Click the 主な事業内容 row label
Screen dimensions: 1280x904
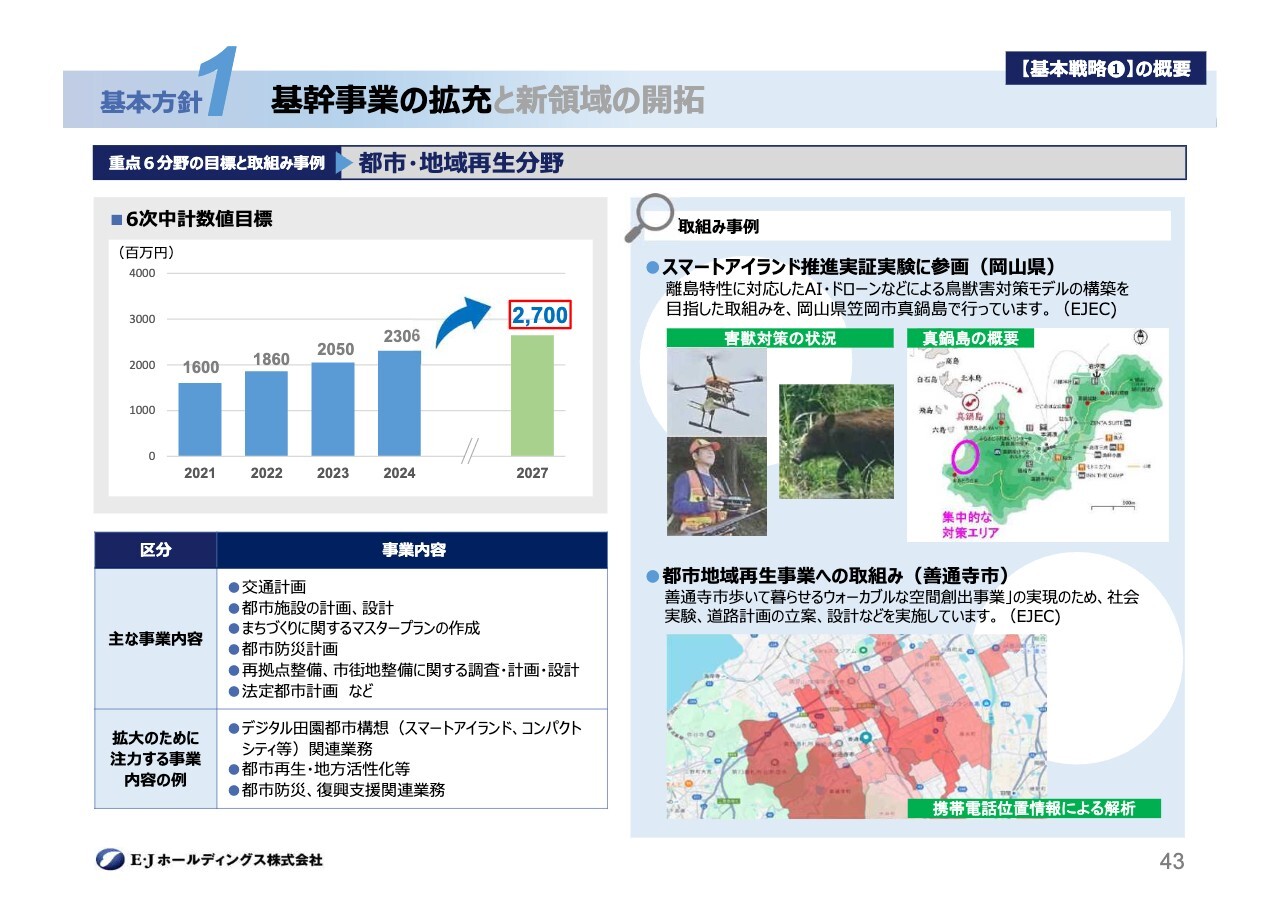pyautogui.click(x=156, y=639)
